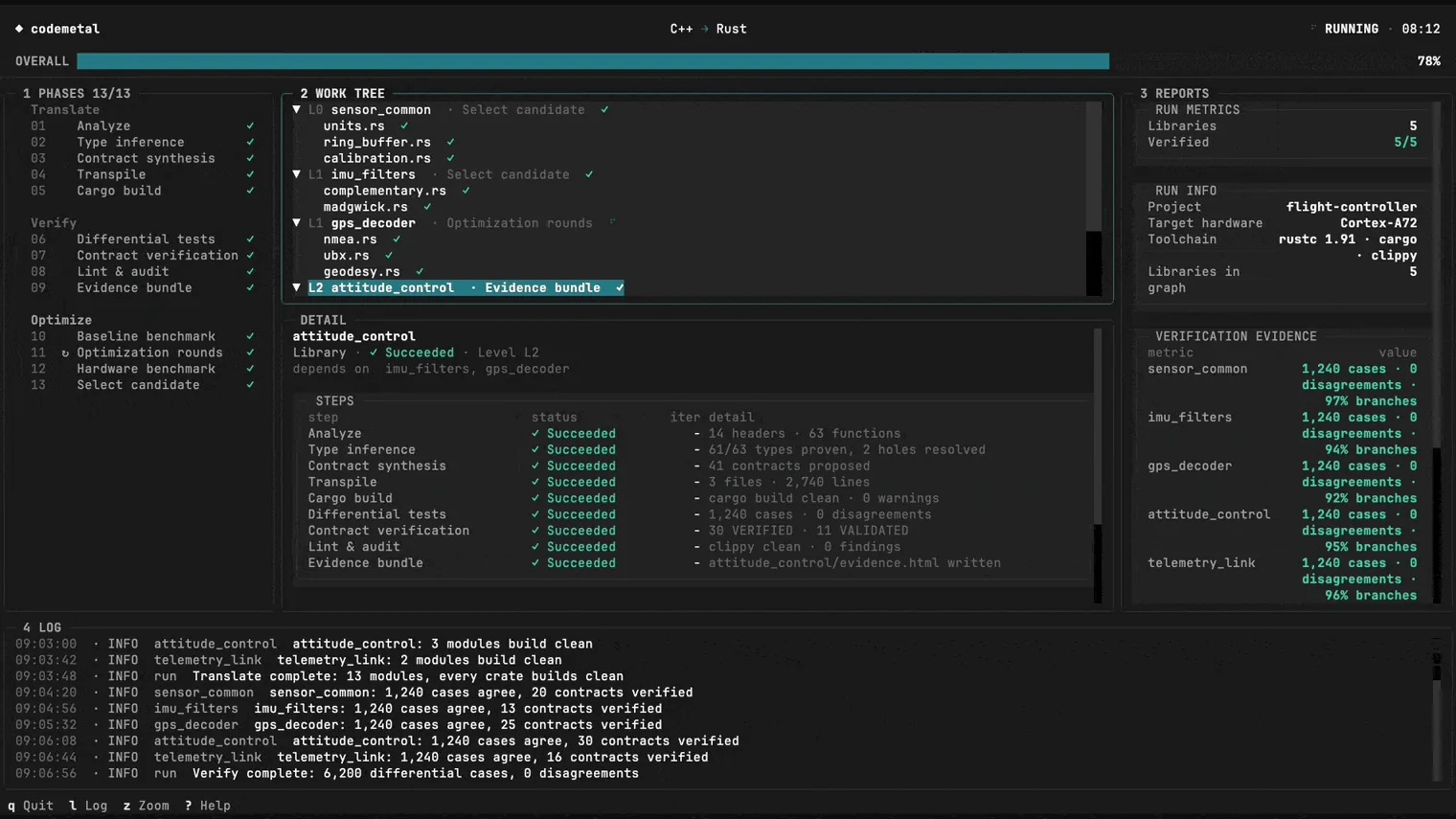Viewport: 1456px width, 819px height.
Task: Select the Differential tests phase row
Action: pyautogui.click(x=143, y=239)
